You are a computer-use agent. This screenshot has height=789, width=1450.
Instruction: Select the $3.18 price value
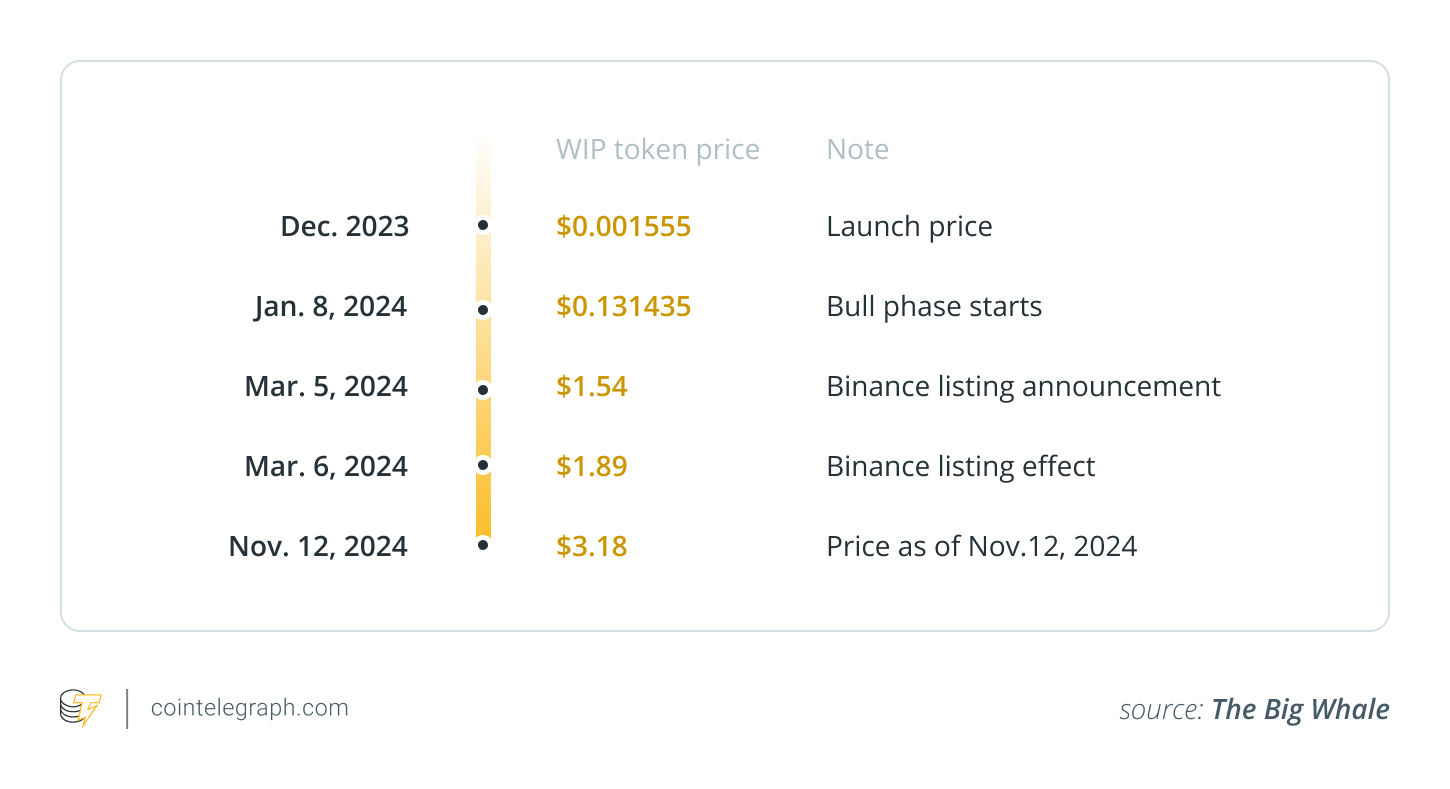point(592,546)
